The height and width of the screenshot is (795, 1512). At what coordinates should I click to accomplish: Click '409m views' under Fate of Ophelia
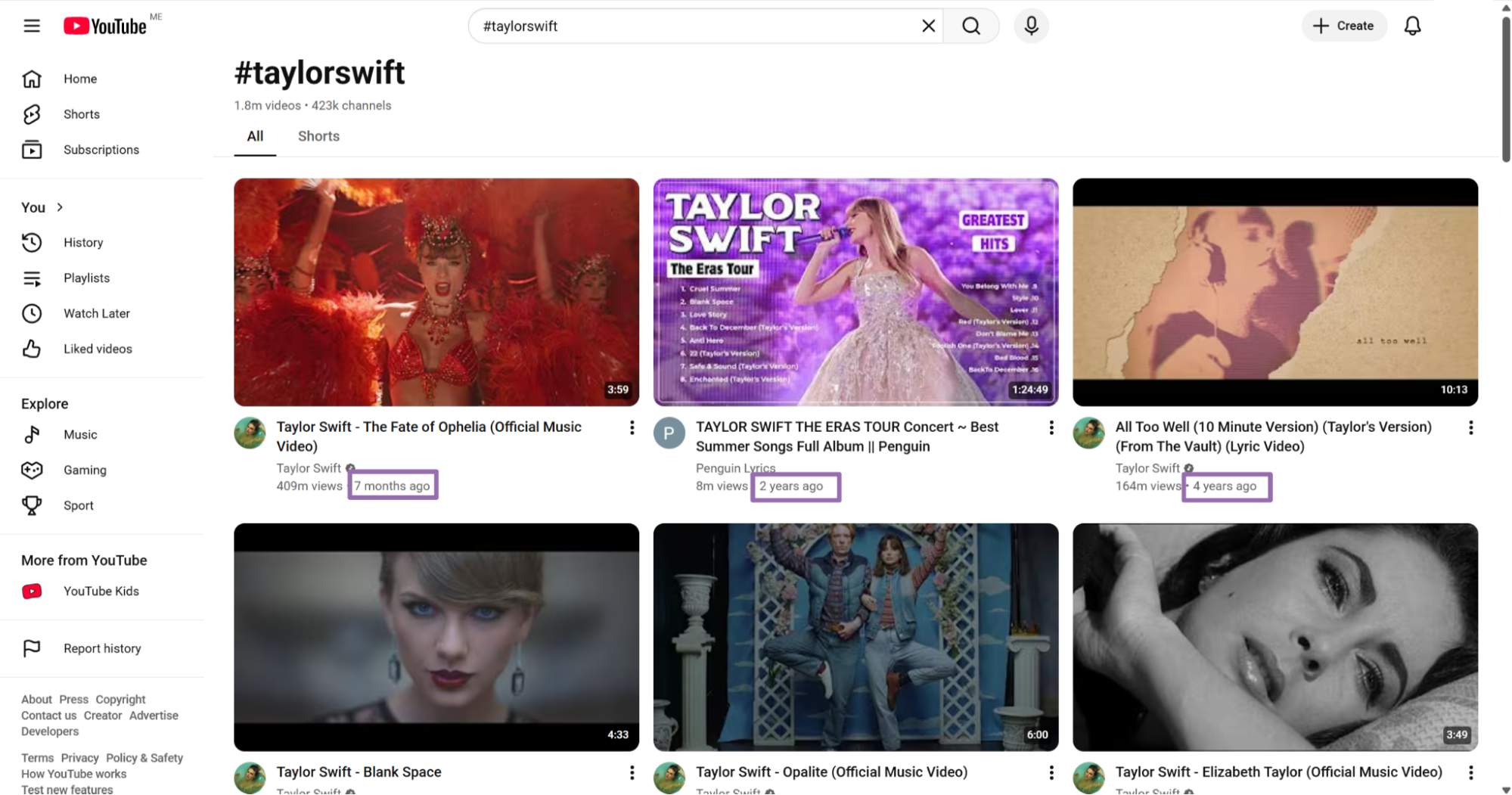pyautogui.click(x=309, y=486)
